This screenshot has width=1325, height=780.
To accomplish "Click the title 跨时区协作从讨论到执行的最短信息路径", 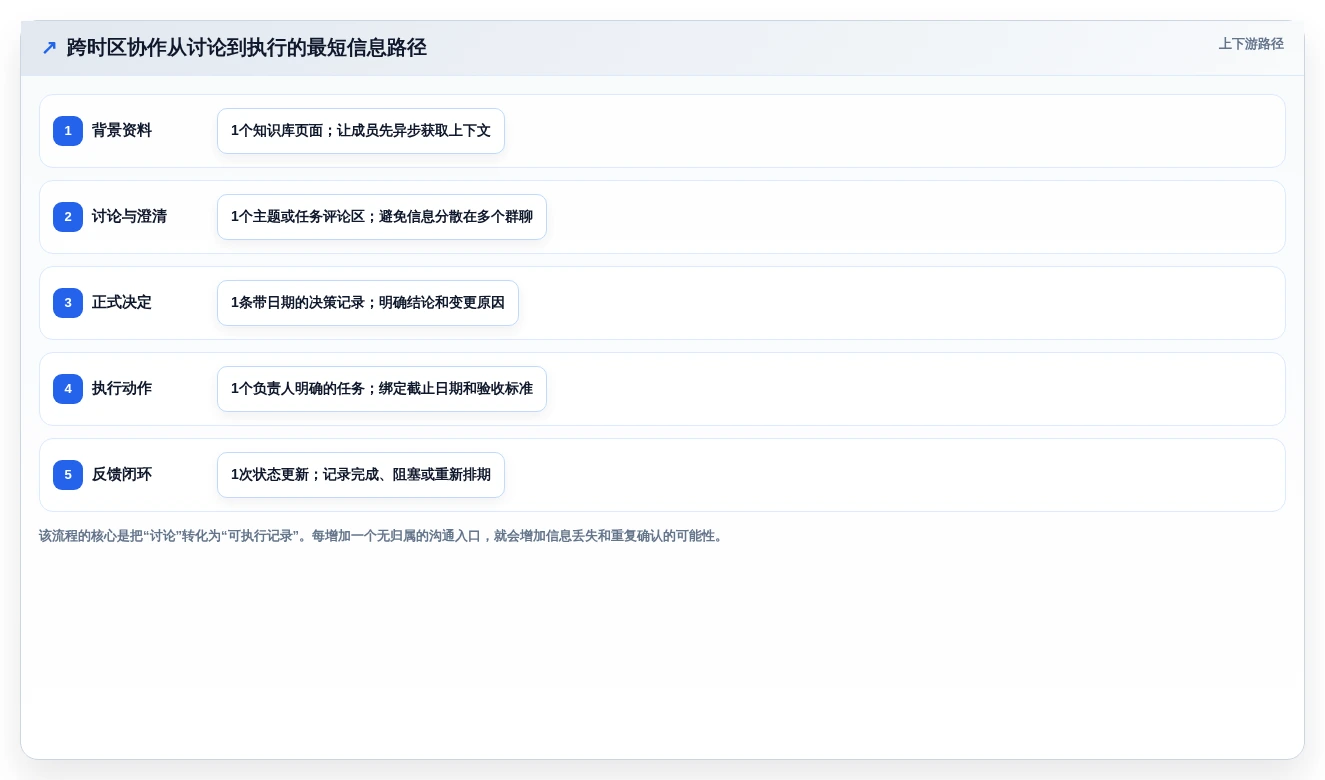I will (247, 47).
